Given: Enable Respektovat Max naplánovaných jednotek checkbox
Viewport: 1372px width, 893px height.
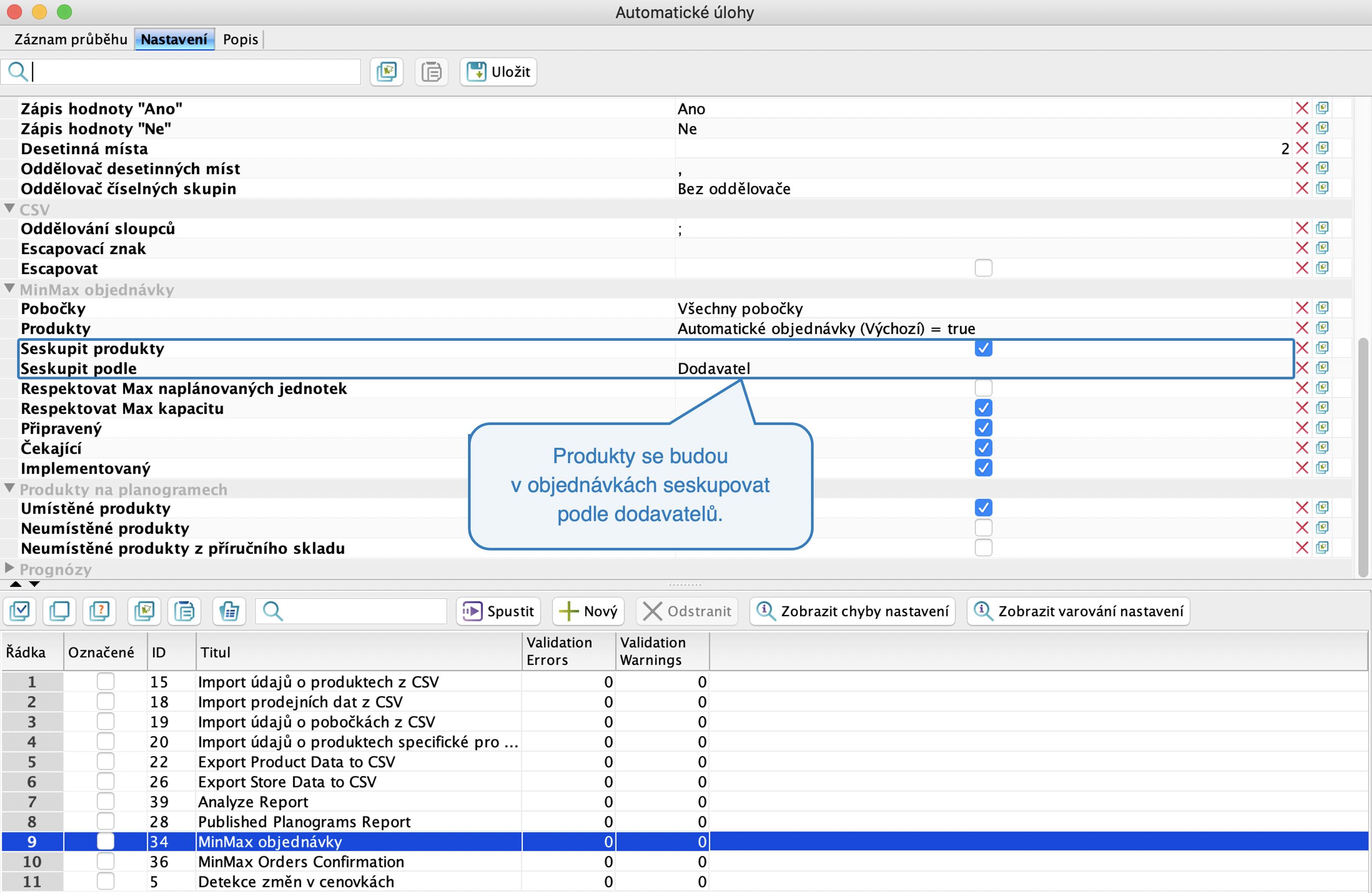Looking at the screenshot, I should (x=983, y=388).
